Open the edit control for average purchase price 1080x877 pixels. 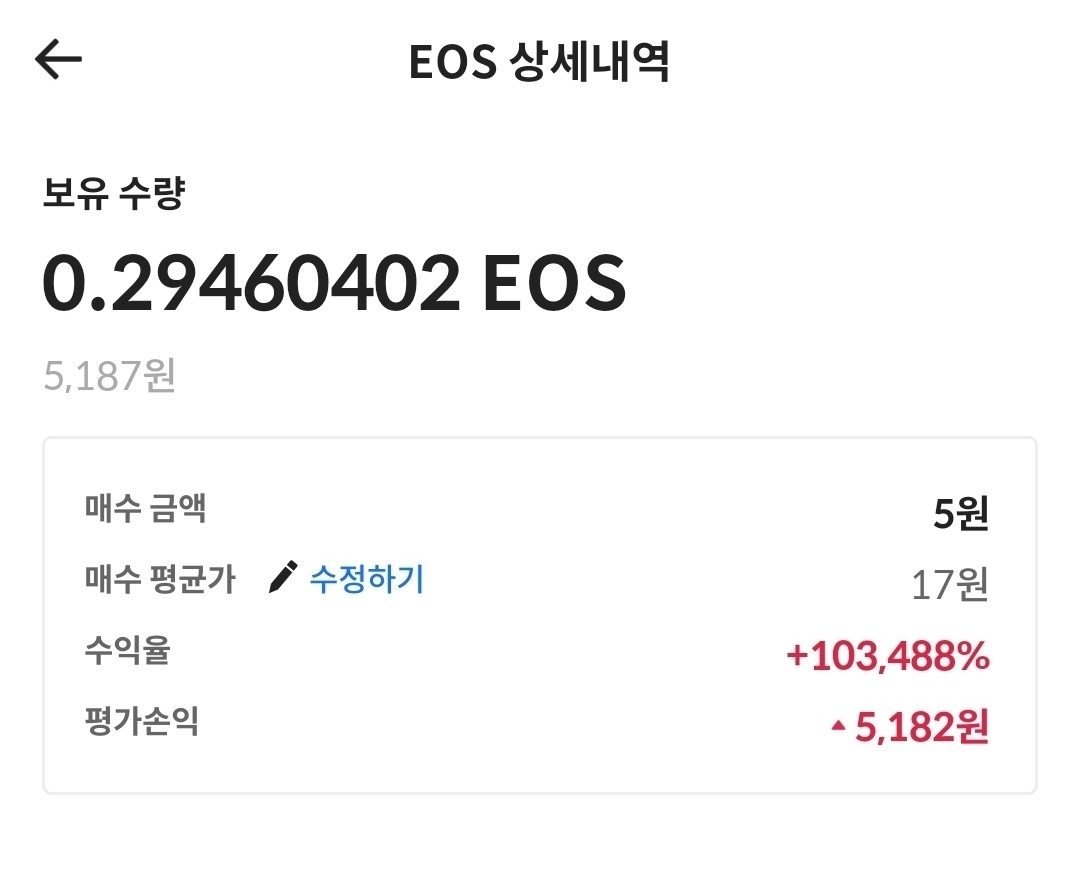click(x=367, y=578)
